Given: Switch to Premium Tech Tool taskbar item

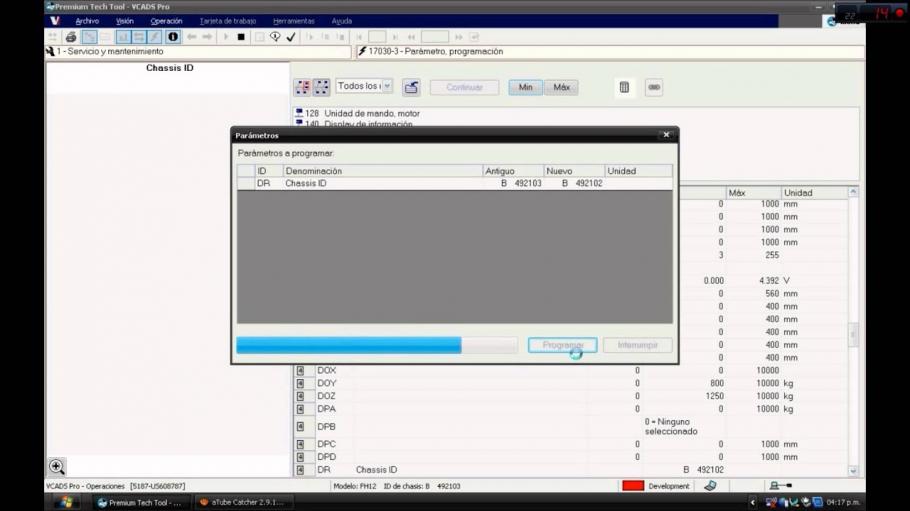Looking at the screenshot, I should pyautogui.click(x=141, y=502).
